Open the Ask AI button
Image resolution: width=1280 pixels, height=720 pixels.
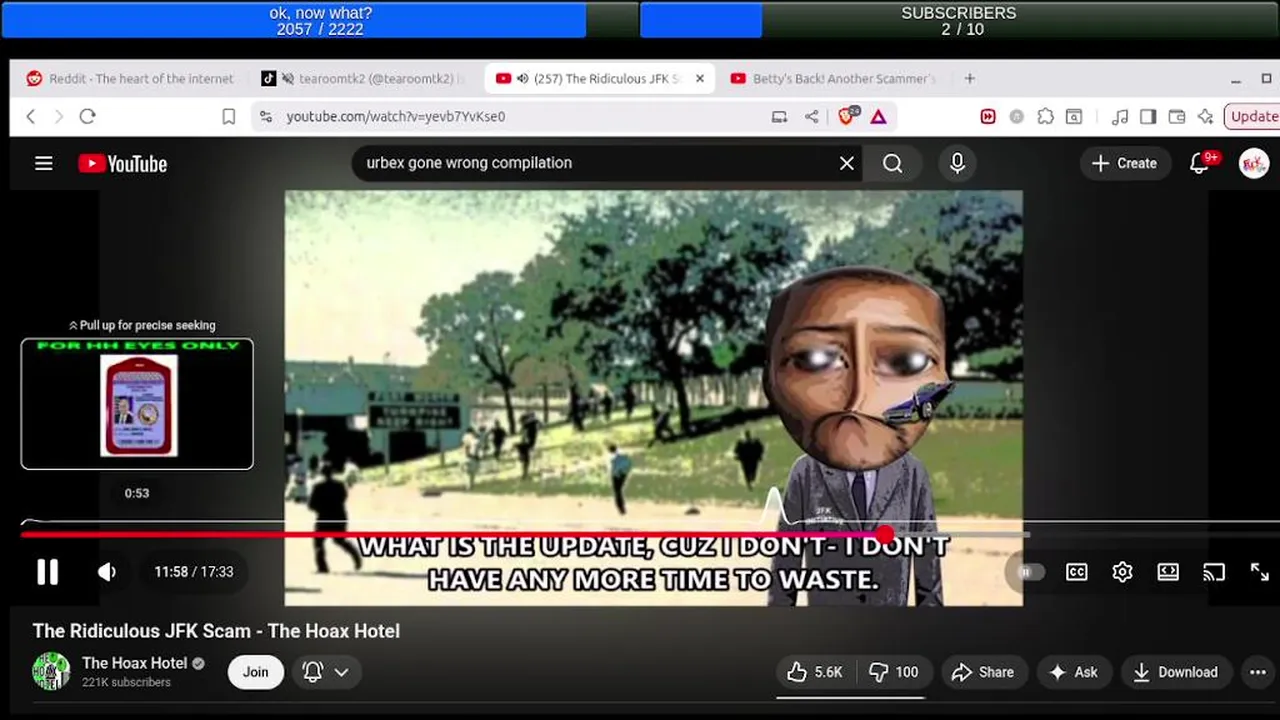coord(1073,672)
